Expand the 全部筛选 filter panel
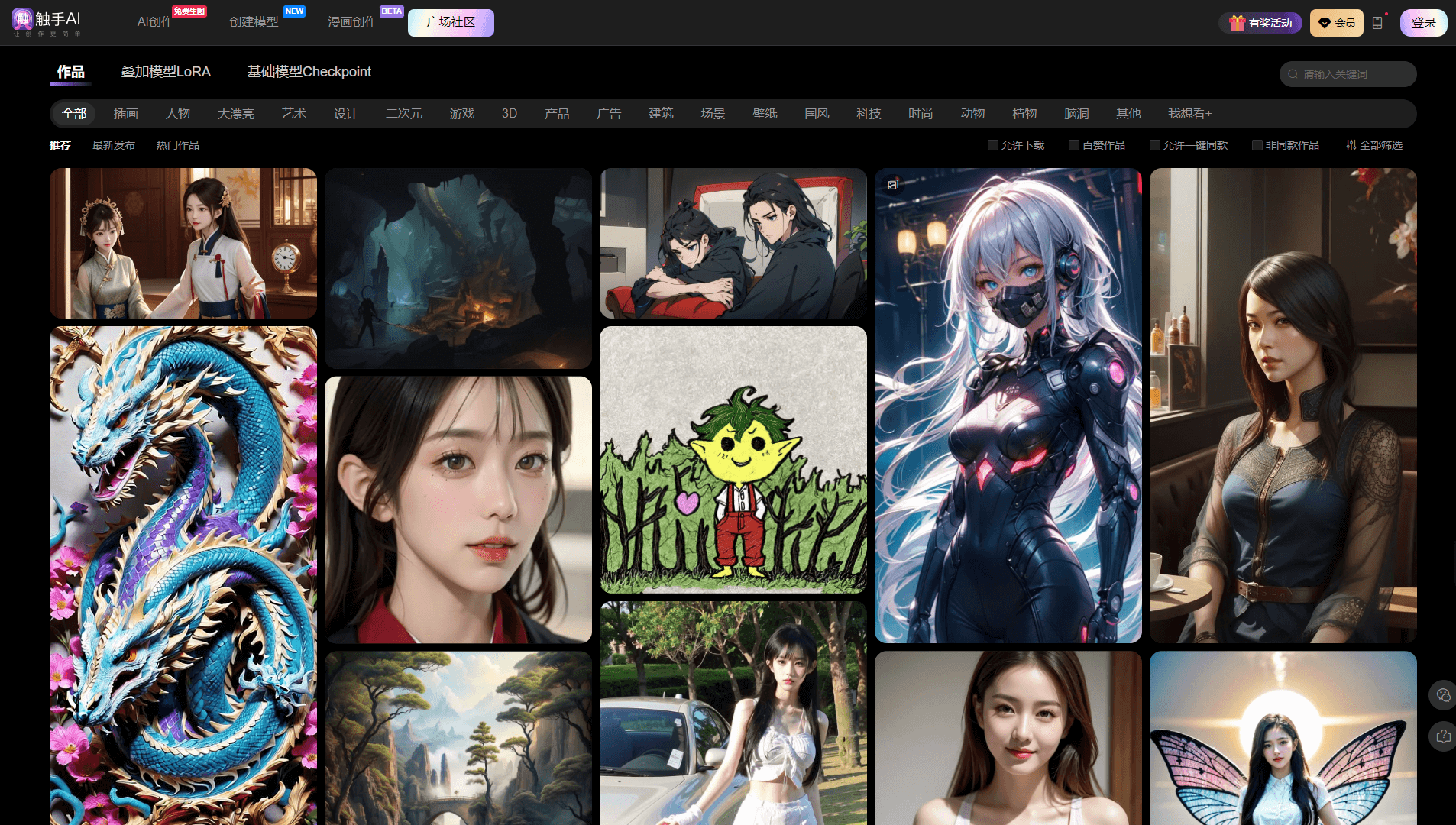The width and height of the screenshot is (1456, 825). (x=1373, y=145)
